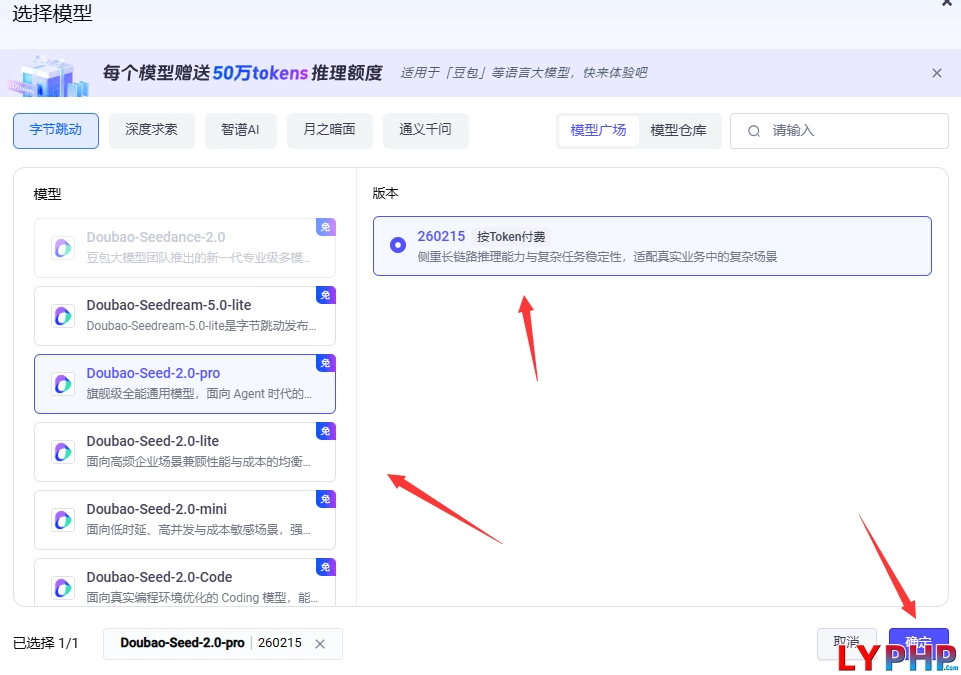The image size is (961, 675).
Task: Enable the 模型广场 view option
Action: (597, 130)
